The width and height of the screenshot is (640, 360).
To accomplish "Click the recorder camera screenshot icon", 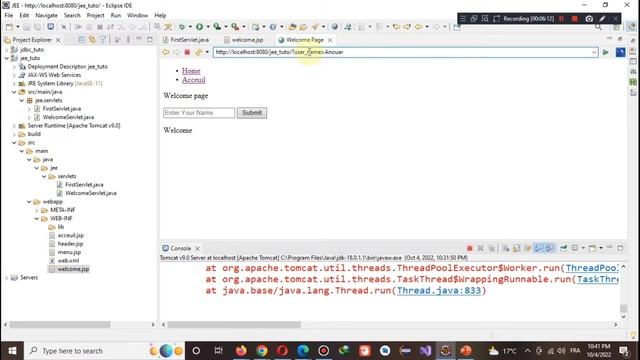I will coord(589,19).
